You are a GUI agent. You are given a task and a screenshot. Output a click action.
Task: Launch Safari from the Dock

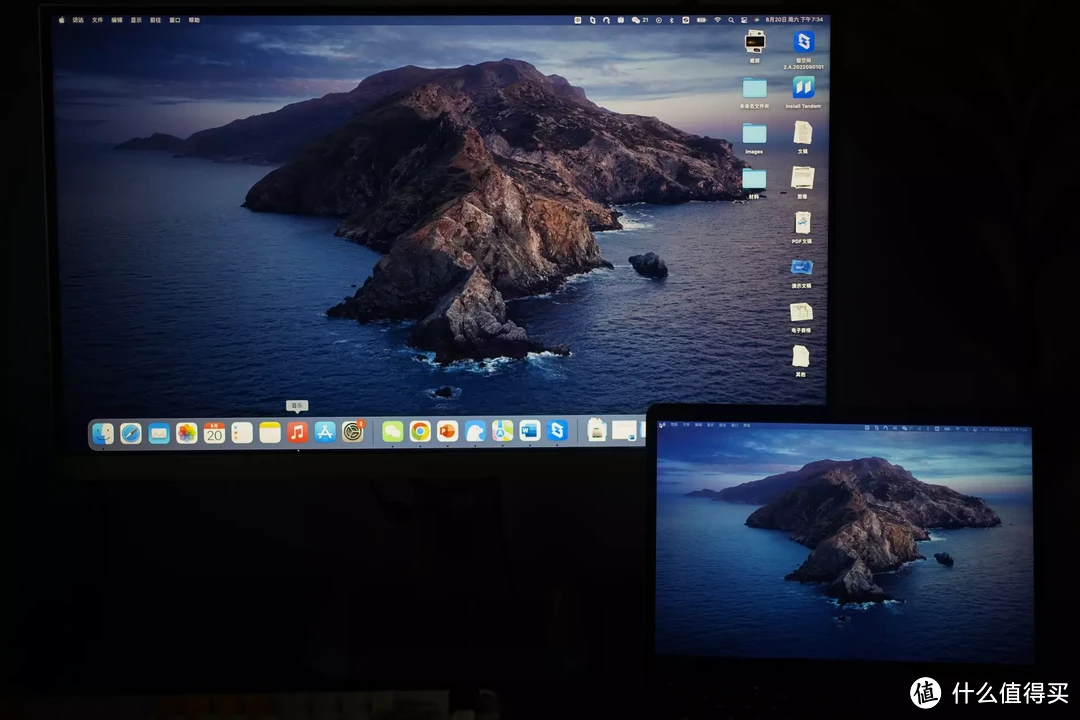pyautogui.click(x=131, y=433)
